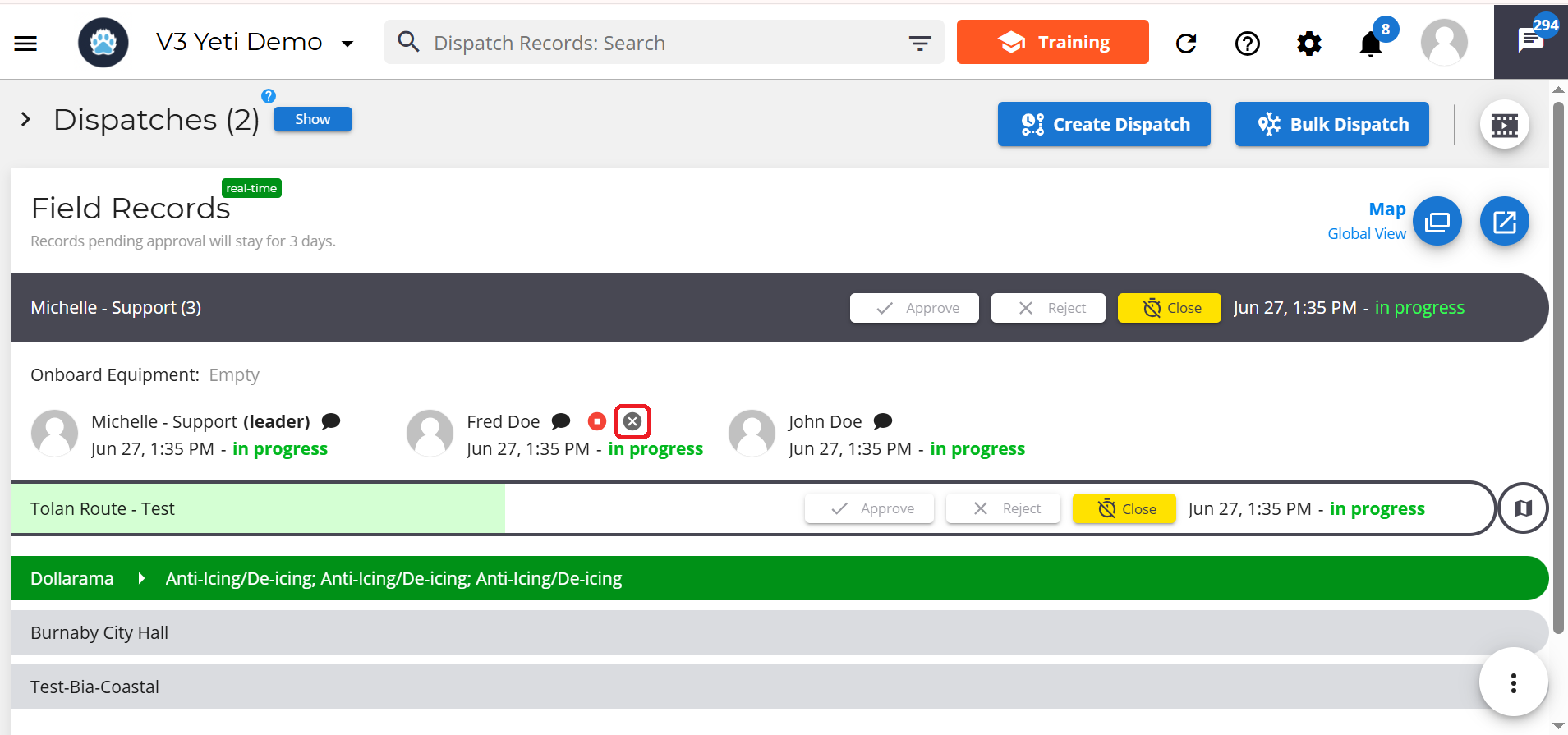1568x735 pixels.
Task: Click the orange Training button
Action: (x=1052, y=42)
